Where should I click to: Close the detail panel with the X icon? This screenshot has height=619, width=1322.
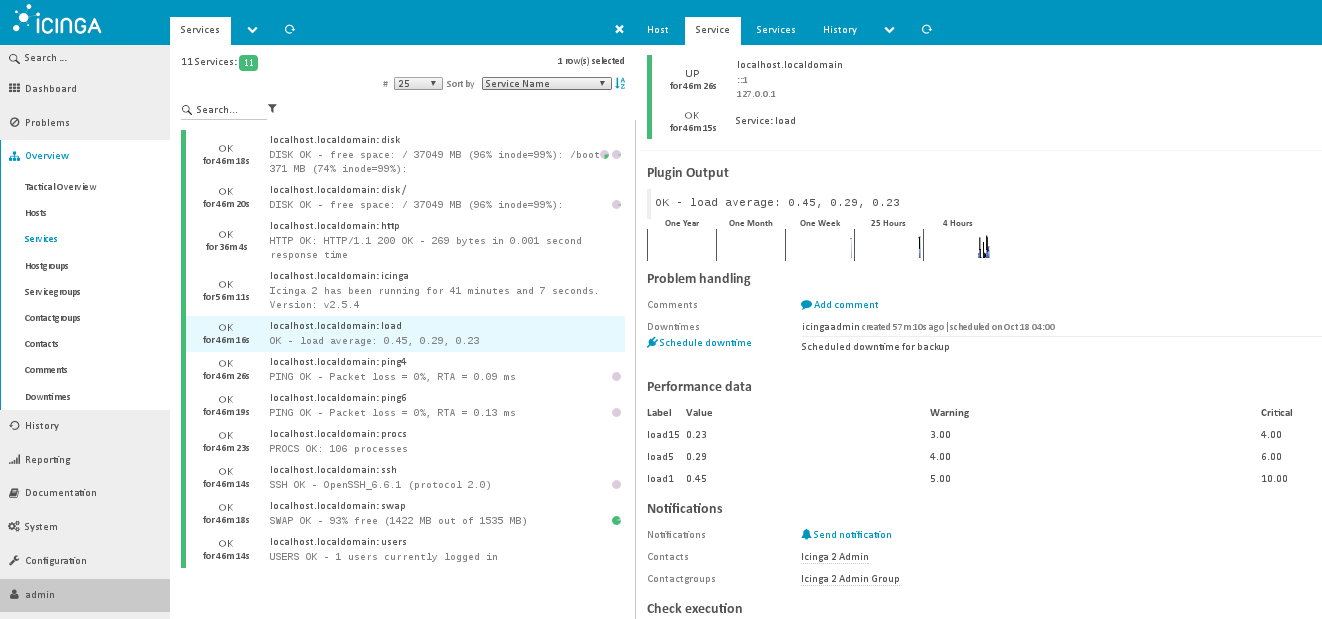click(x=619, y=30)
